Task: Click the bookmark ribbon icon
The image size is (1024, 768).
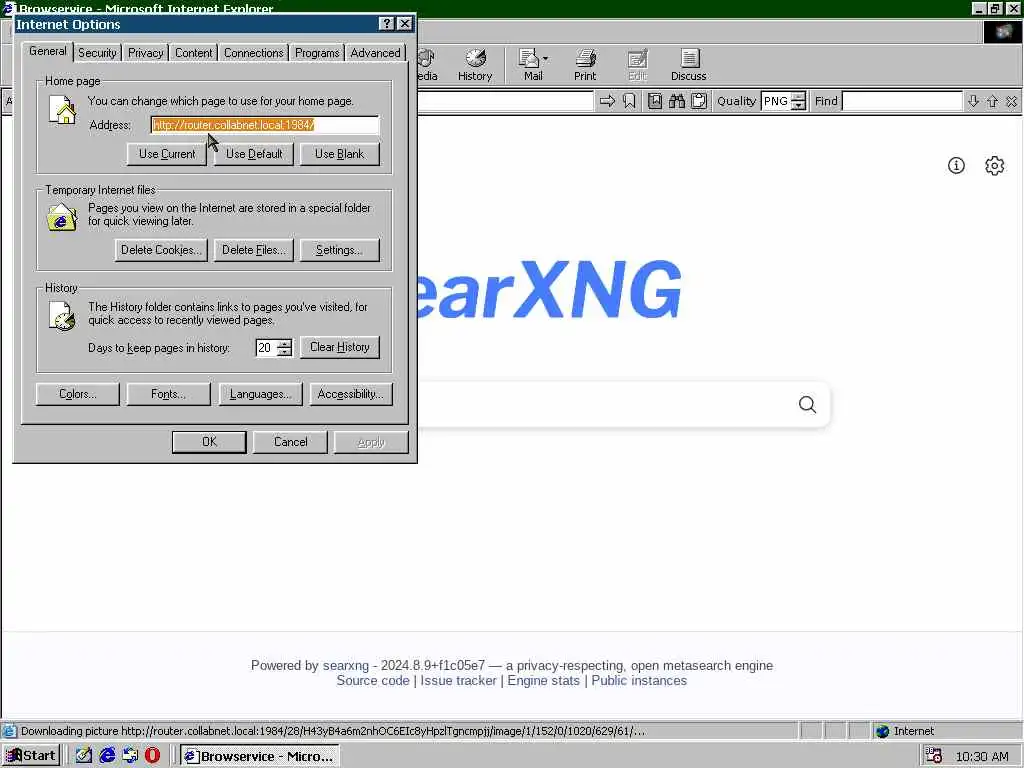Action: 629,101
